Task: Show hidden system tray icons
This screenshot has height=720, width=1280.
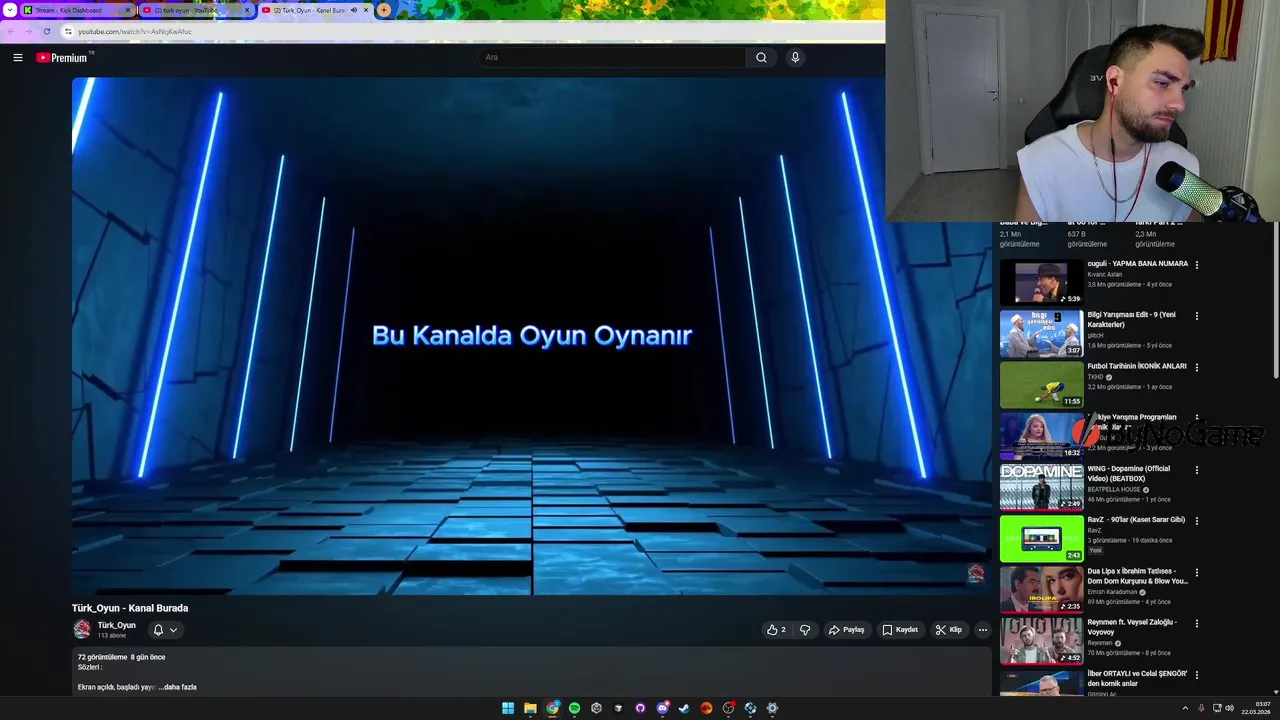Action: [1185, 708]
